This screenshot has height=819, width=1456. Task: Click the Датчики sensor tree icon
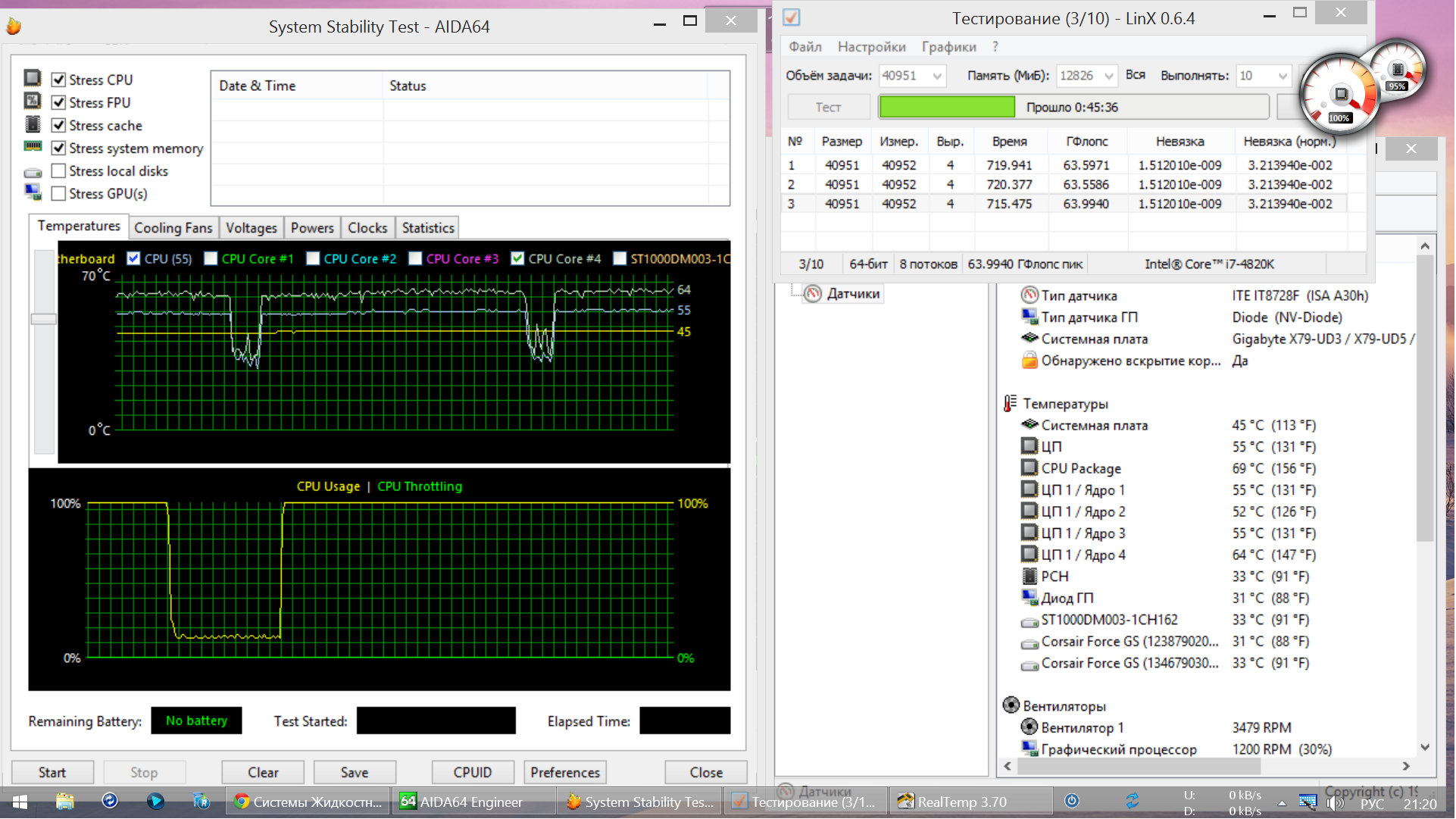[813, 294]
